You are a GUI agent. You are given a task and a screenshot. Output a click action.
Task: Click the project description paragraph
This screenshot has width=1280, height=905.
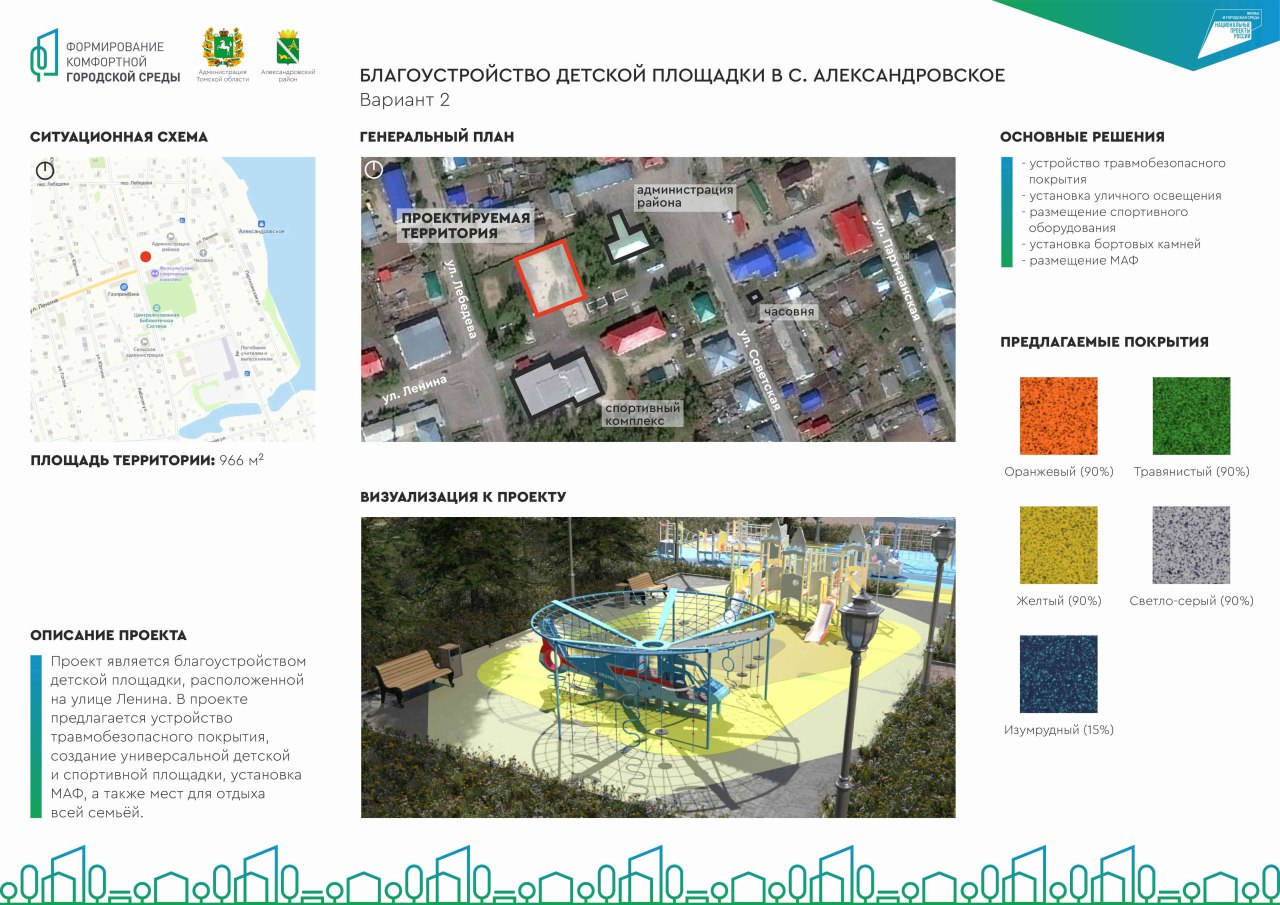(177, 737)
